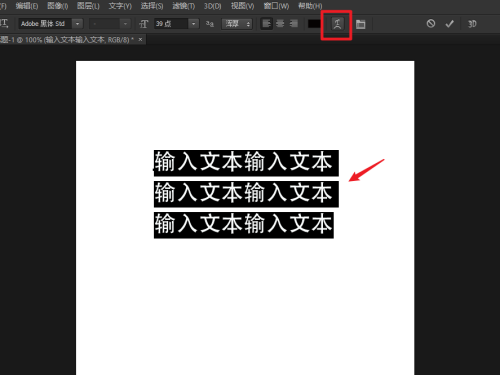The height and width of the screenshot is (375, 500).
Task: Open the 文字(Y) menu
Action: point(120,6)
